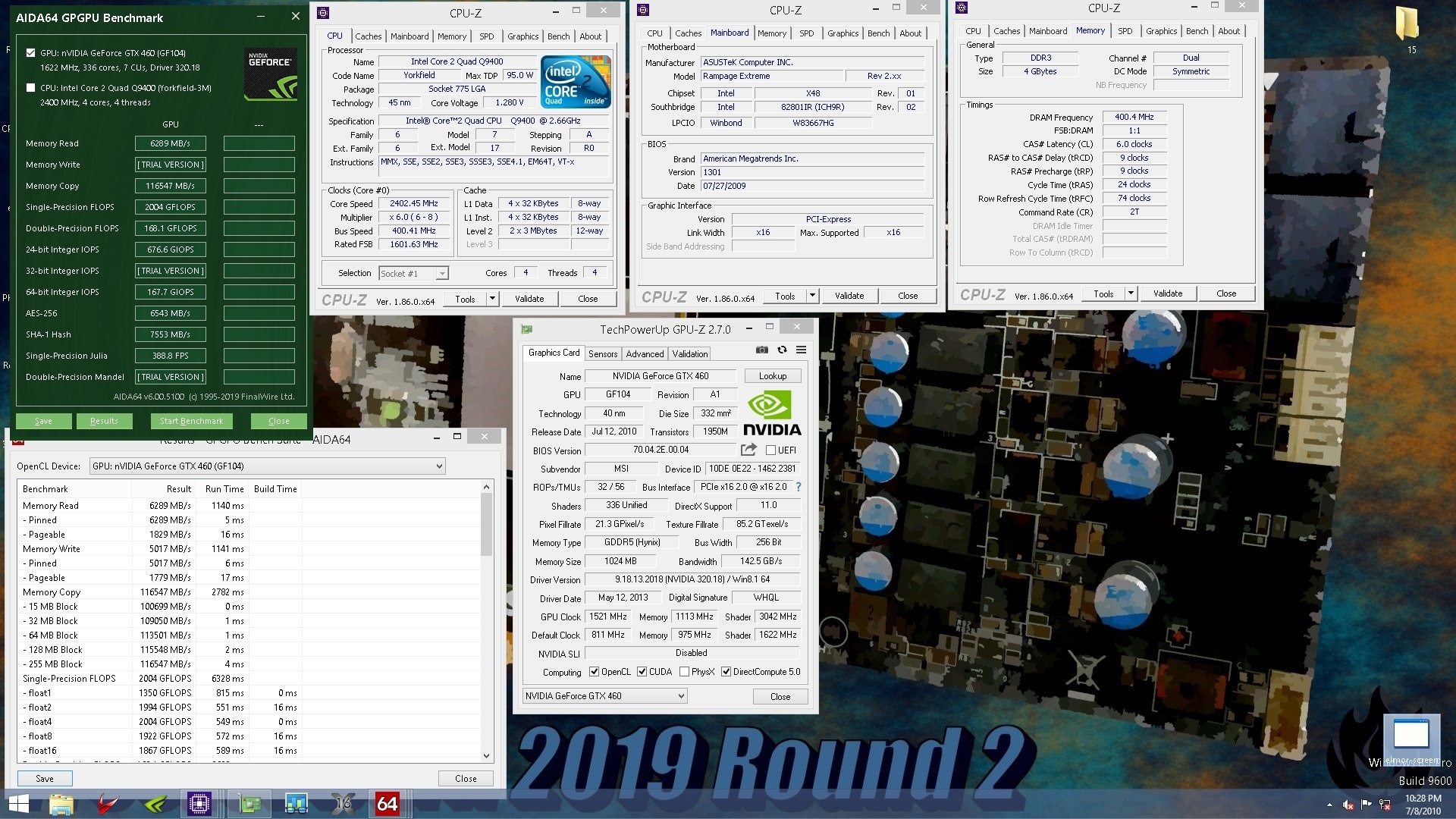Launch the red AMD-style taskbar icon
Viewport: 1456px width, 819px height.
107,804
